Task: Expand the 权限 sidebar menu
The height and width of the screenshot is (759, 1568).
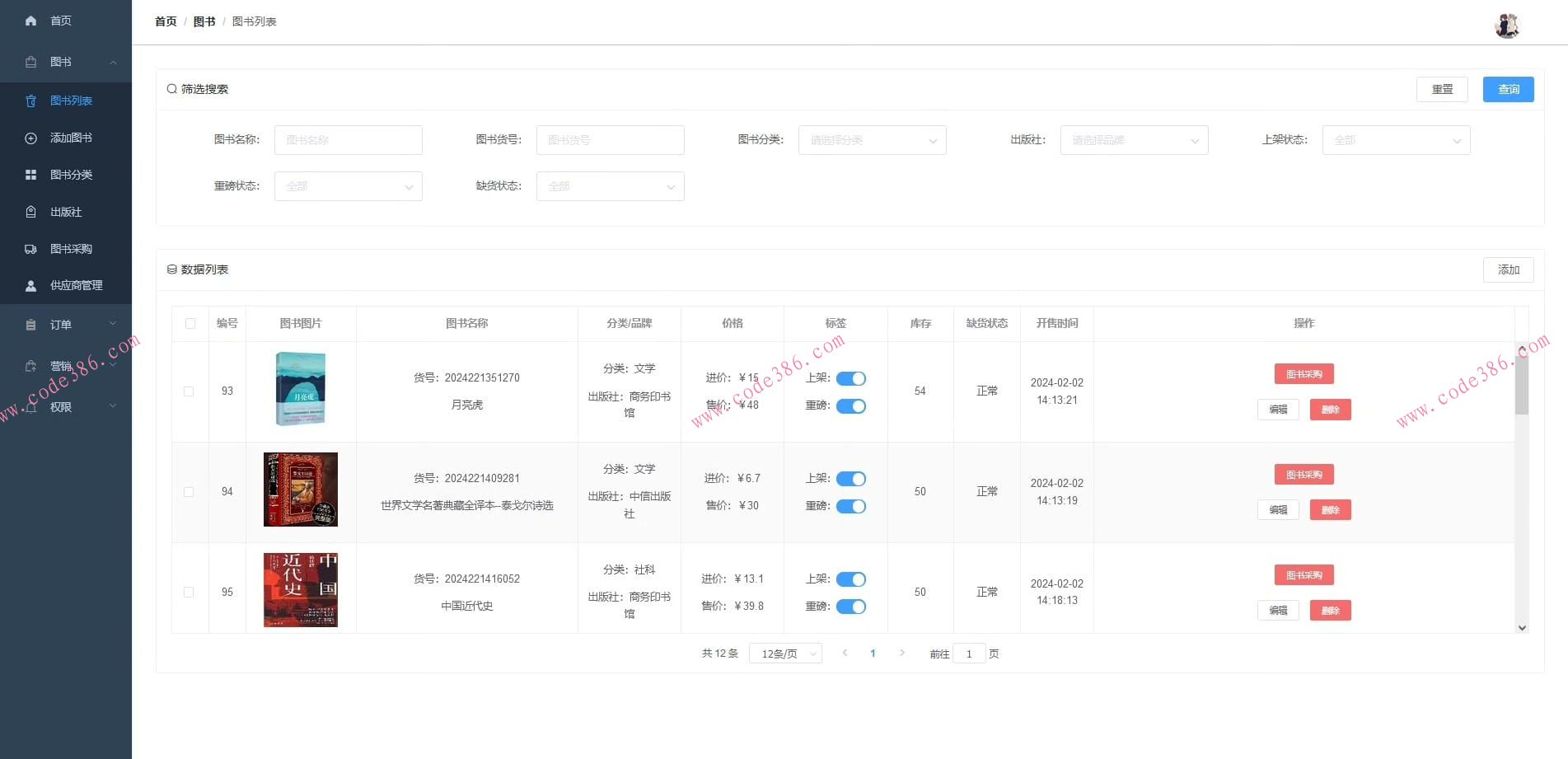Action: pos(66,407)
